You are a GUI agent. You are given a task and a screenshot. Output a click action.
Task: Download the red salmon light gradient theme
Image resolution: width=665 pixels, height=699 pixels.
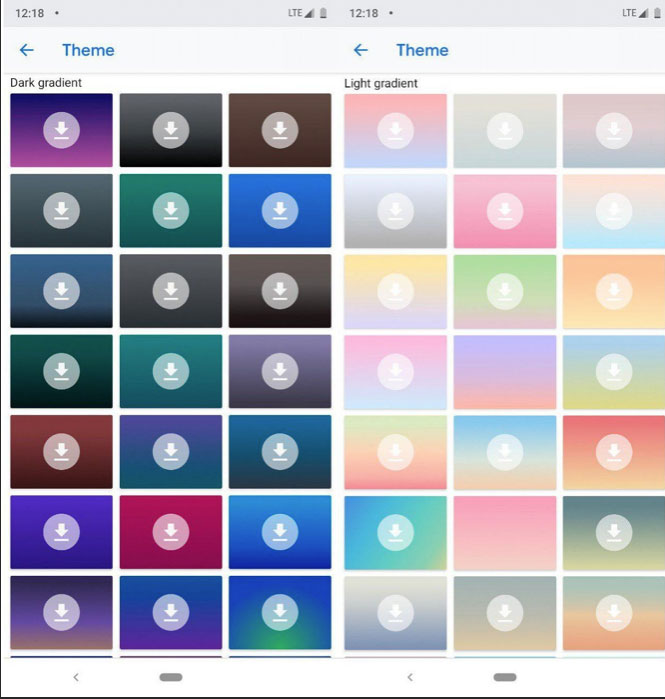(x=613, y=451)
